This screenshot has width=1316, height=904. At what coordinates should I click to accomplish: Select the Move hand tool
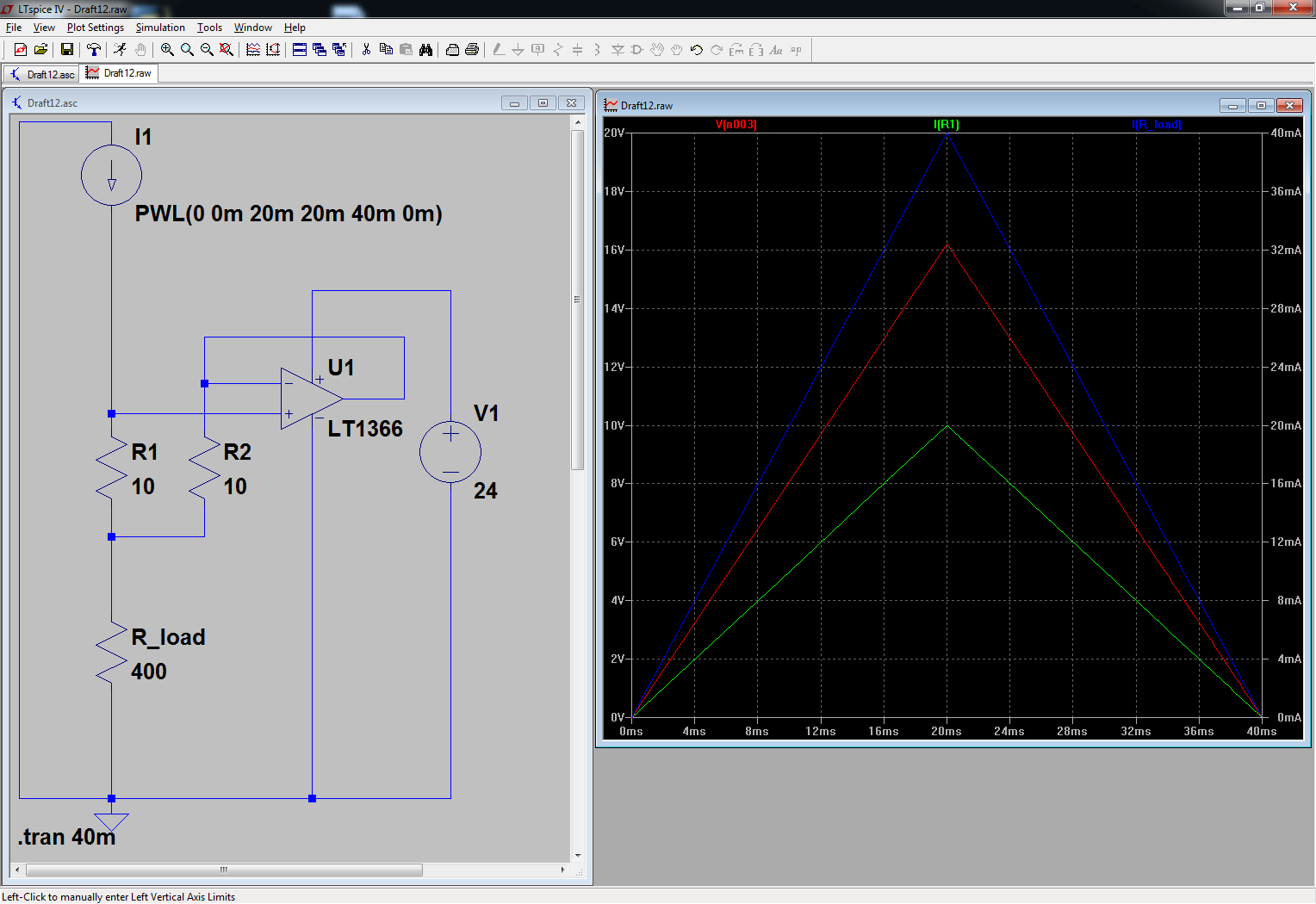point(657,50)
